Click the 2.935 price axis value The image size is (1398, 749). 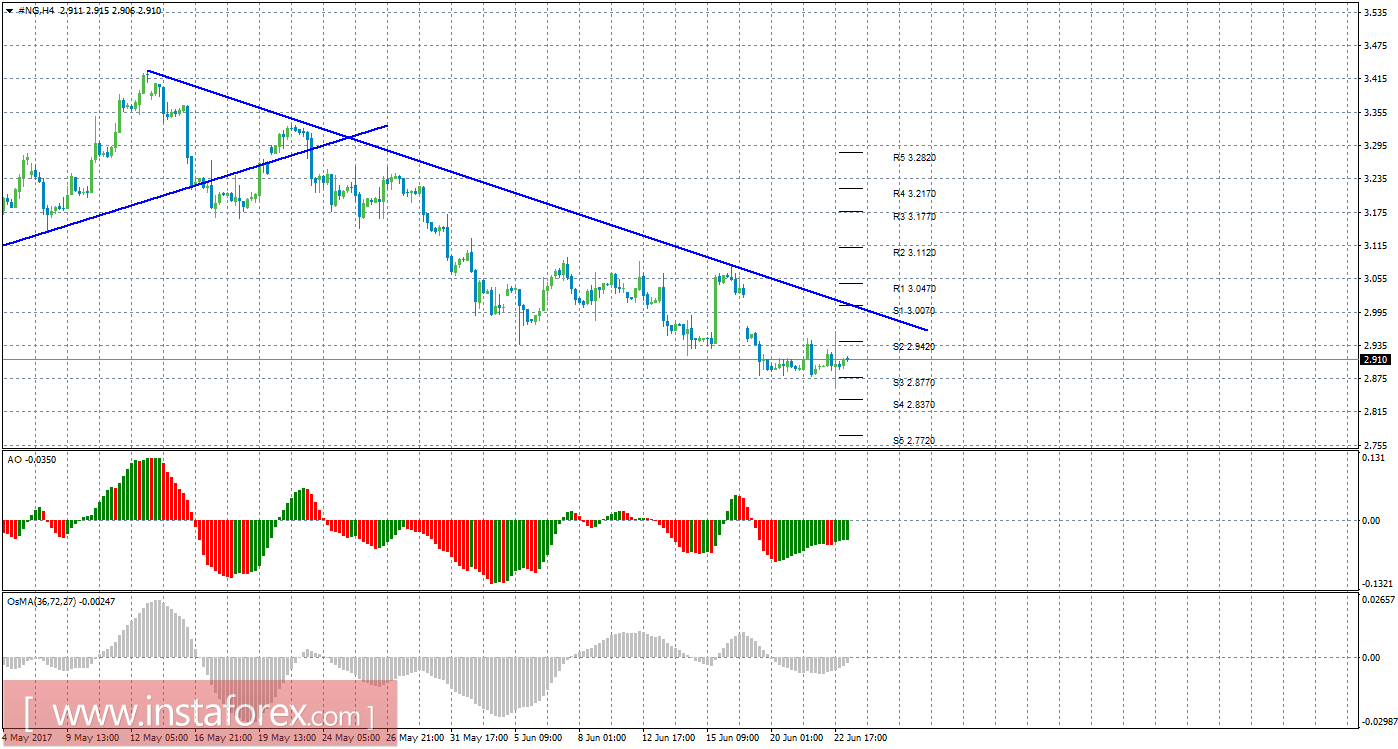(x=1374, y=345)
